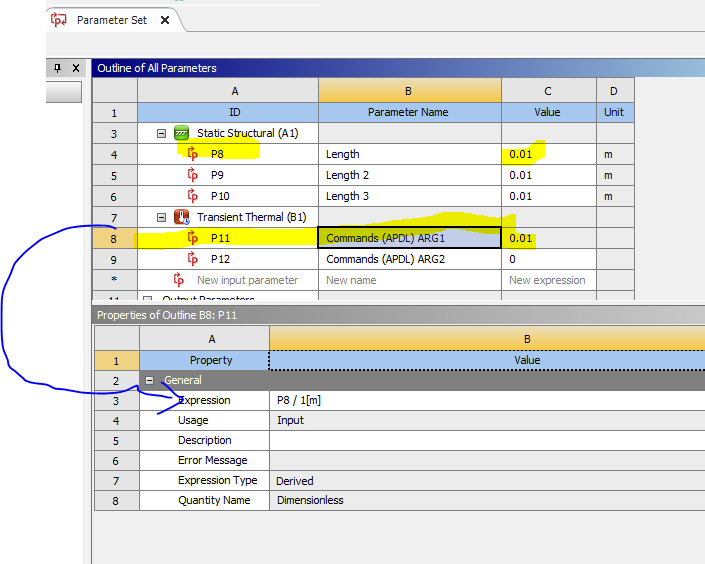Image resolution: width=705 pixels, height=564 pixels.
Task: Click the value 0.01 for Length
Action: coord(549,154)
